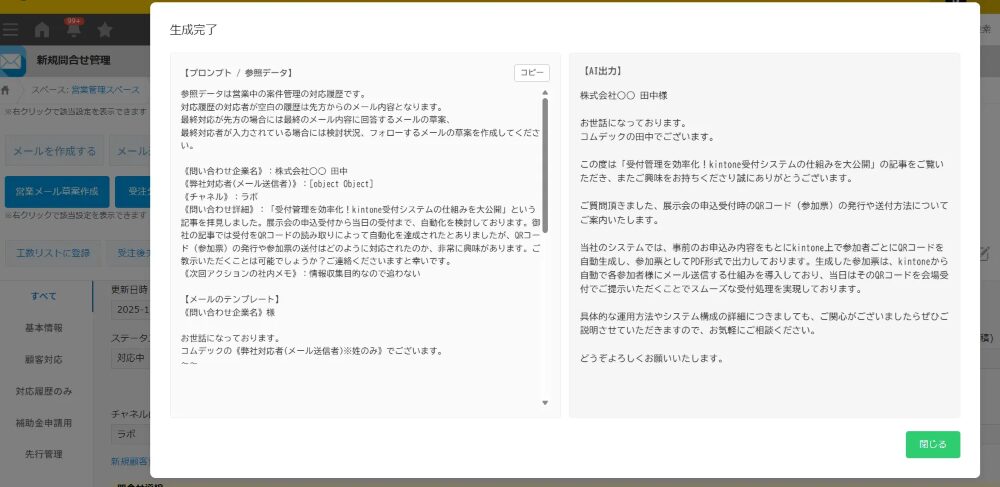The height and width of the screenshot is (487, 1000).
Task: Click the breadcrumb home icon
Action: click(7, 91)
